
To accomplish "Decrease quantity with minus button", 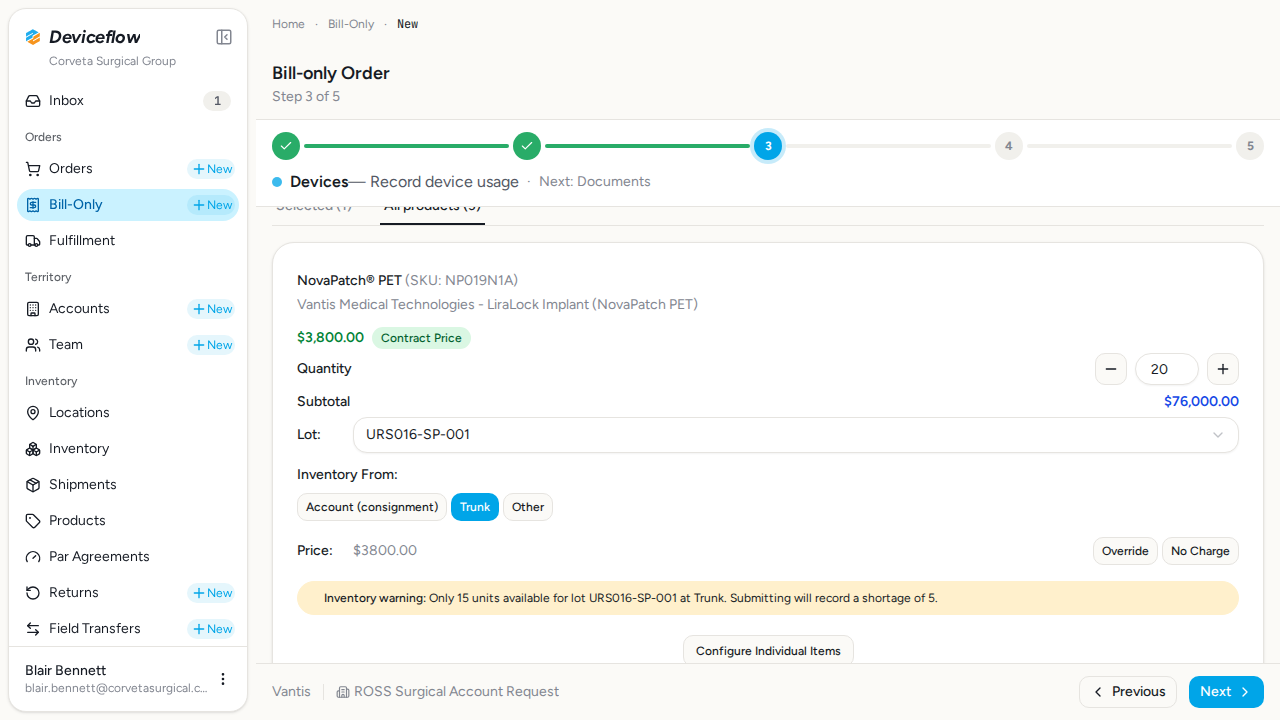I will pyautogui.click(x=1111, y=369).
